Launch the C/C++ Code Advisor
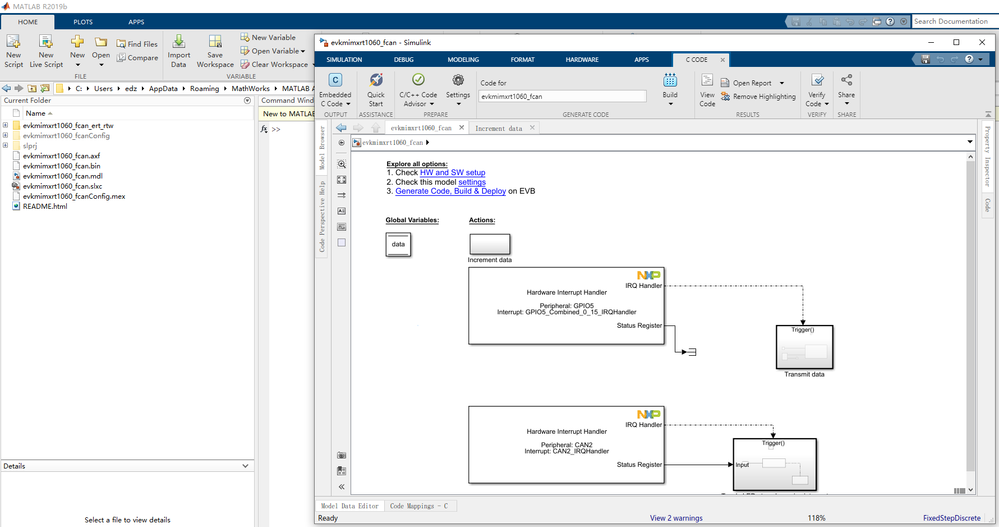 tap(418, 80)
